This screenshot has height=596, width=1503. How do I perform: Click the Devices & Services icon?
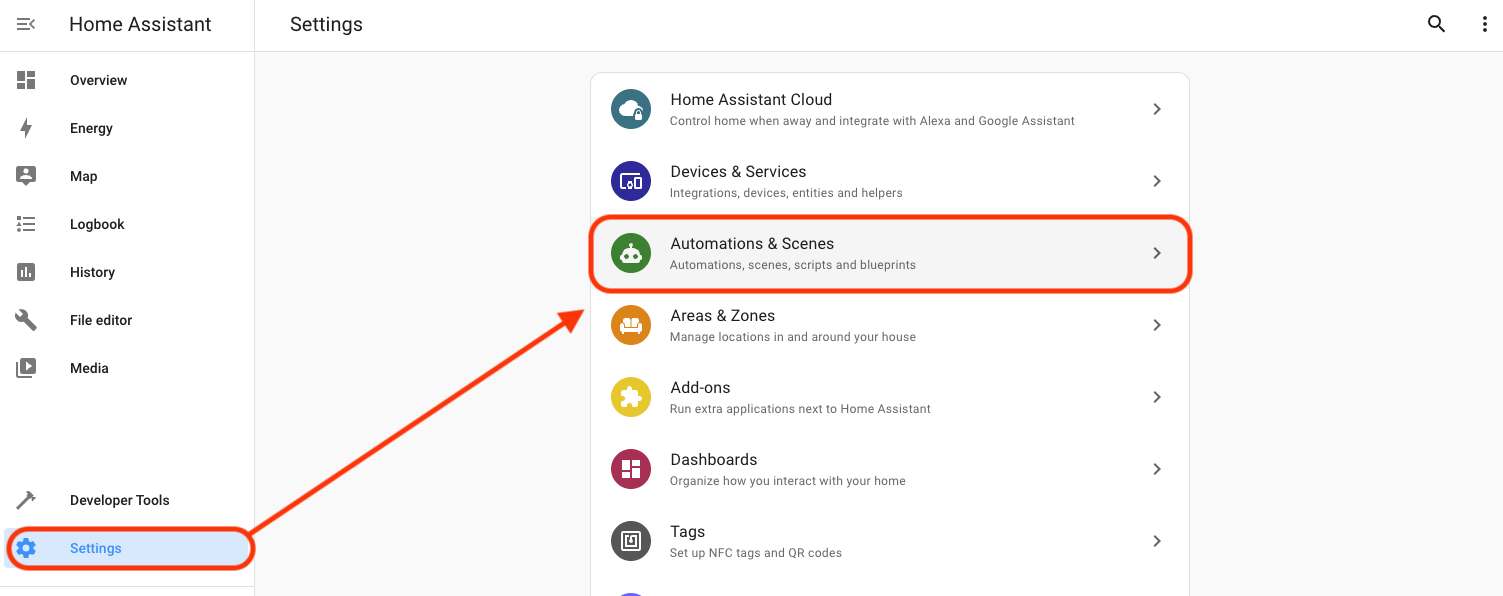point(630,181)
